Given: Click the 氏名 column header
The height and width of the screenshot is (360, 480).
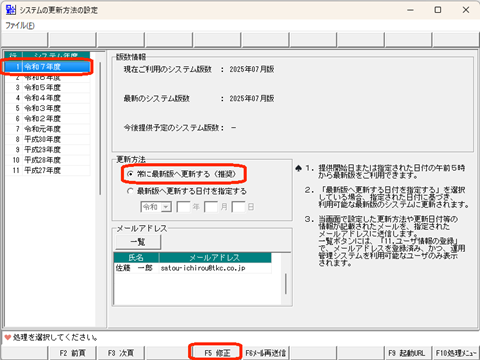Looking at the screenshot, I should pyautogui.click(x=136, y=258).
